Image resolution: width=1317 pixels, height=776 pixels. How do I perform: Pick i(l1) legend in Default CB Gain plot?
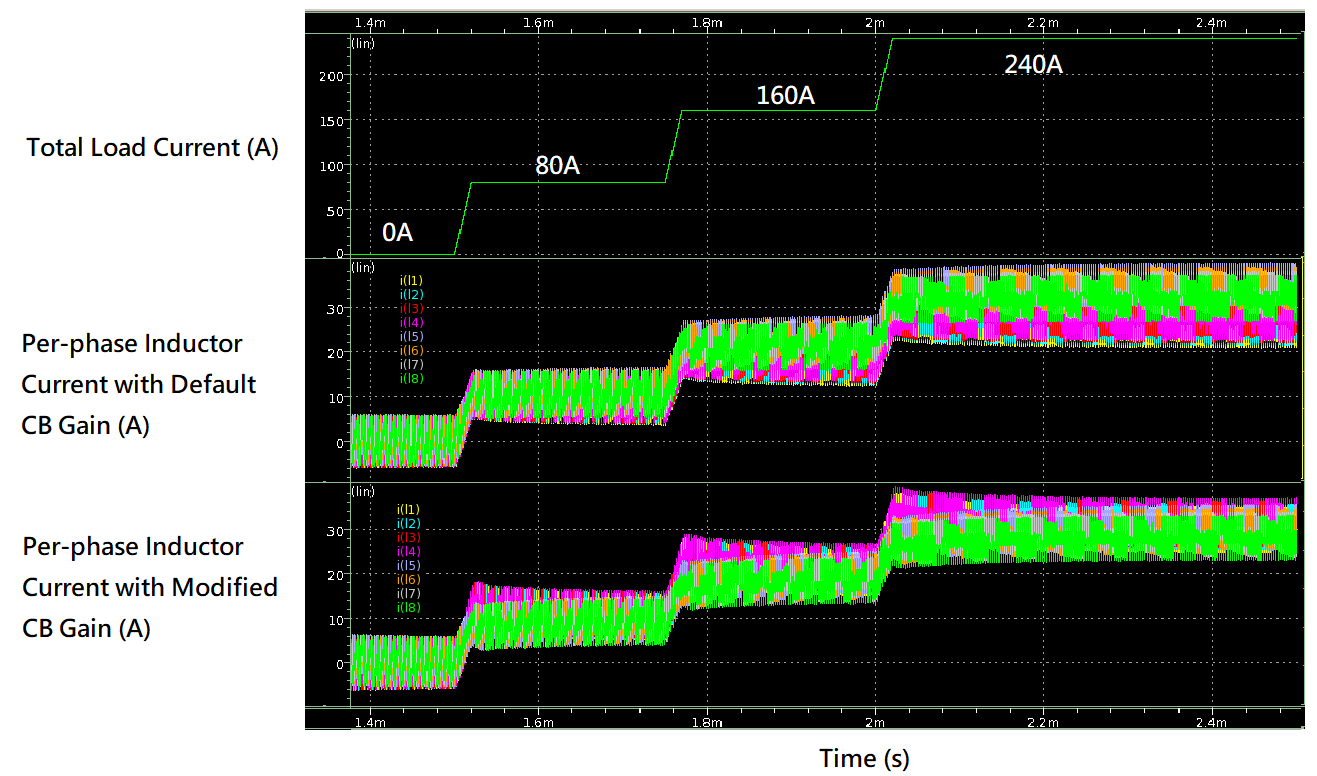pyautogui.click(x=411, y=281)
